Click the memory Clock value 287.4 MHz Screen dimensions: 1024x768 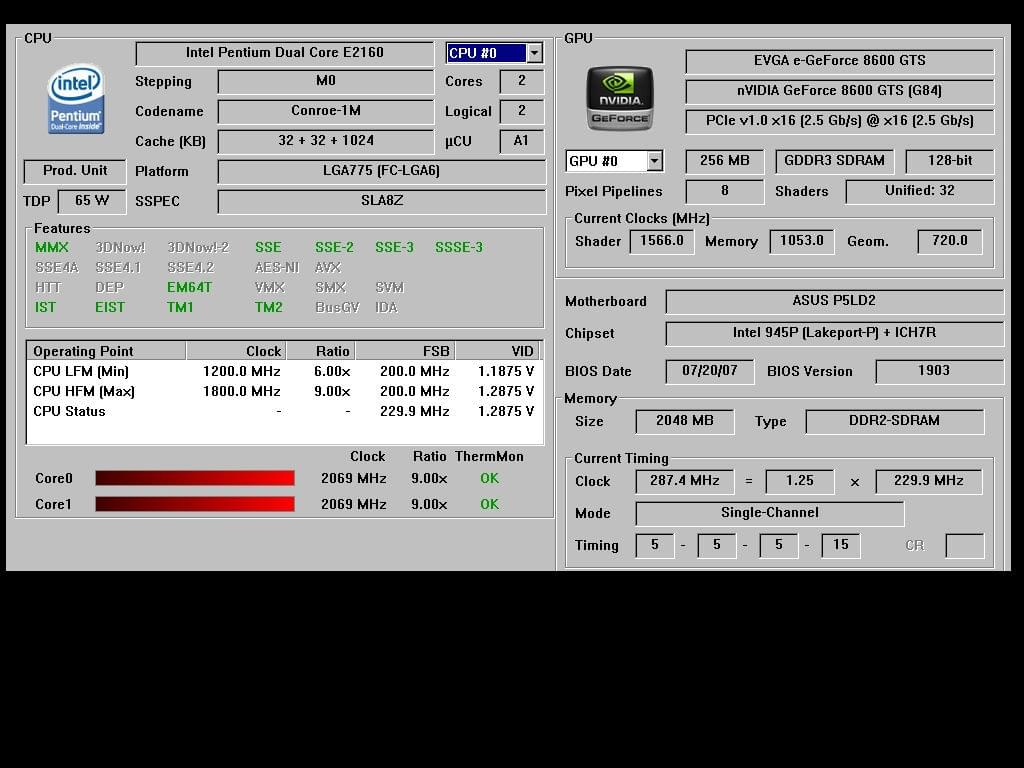click(x=684, y=481)
